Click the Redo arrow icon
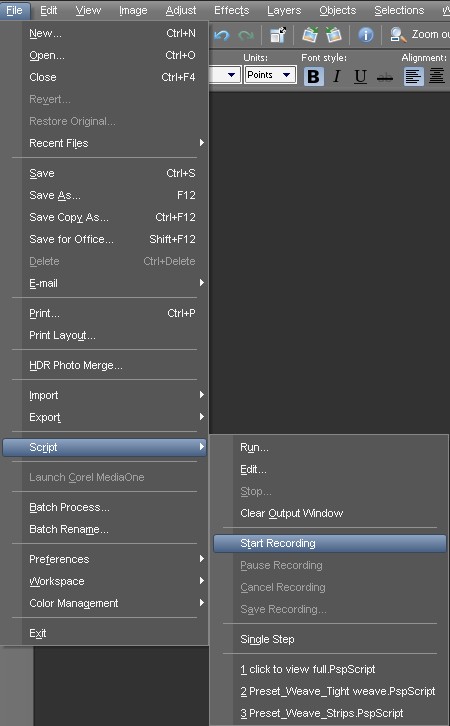 (x=246, y=35)
